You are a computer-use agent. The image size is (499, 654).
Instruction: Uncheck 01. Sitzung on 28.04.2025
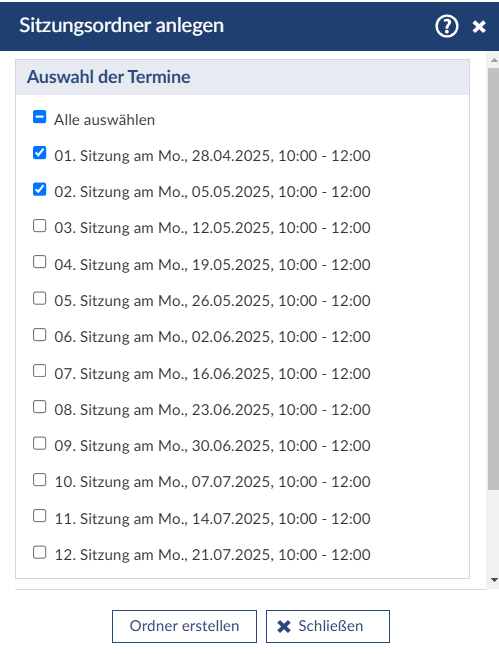click(x=40, y=153)
